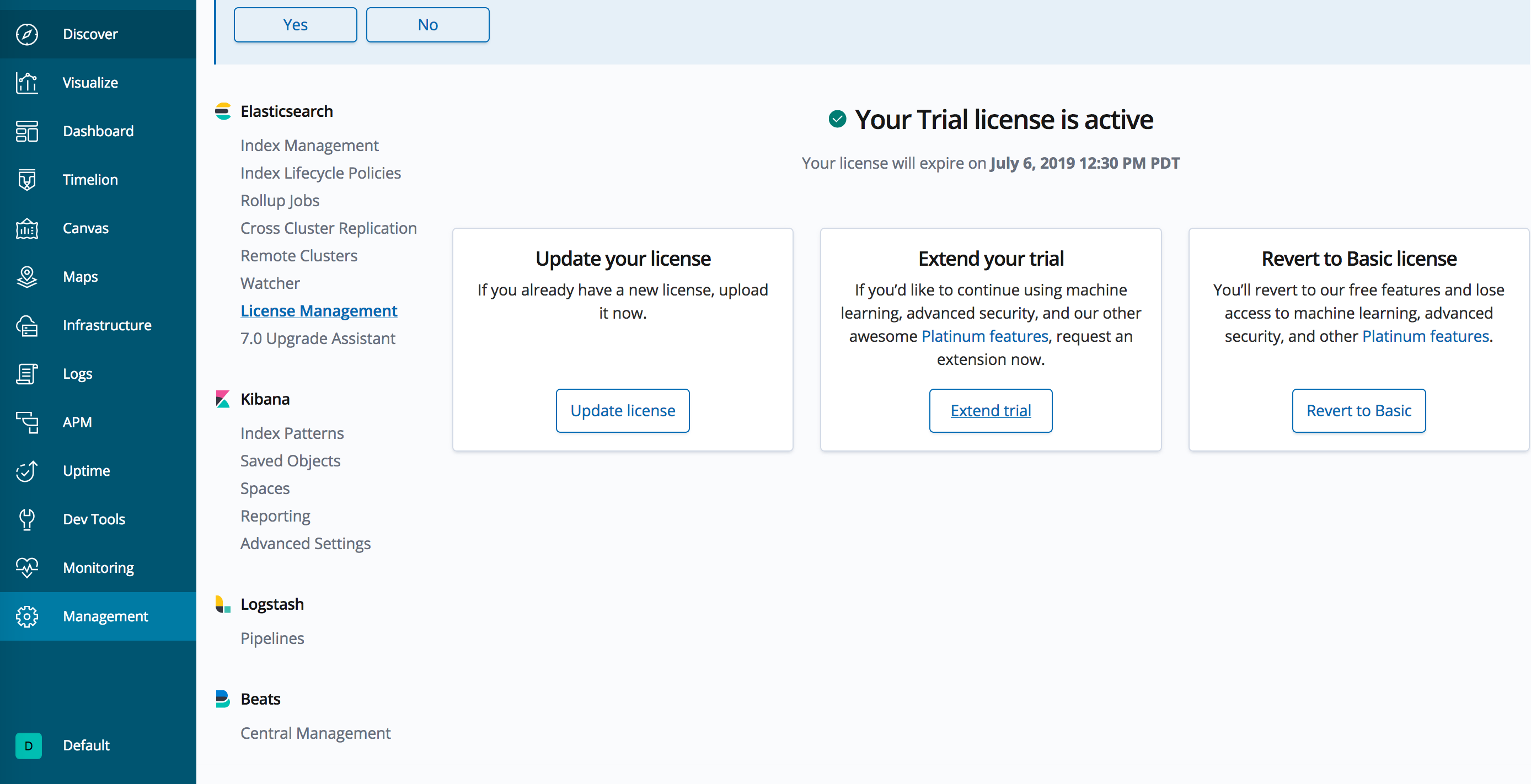This screenshot has width=1531, height=784.
Task: Click the Extend trial button
Action: pyautogui.click(x=990, y=410)
